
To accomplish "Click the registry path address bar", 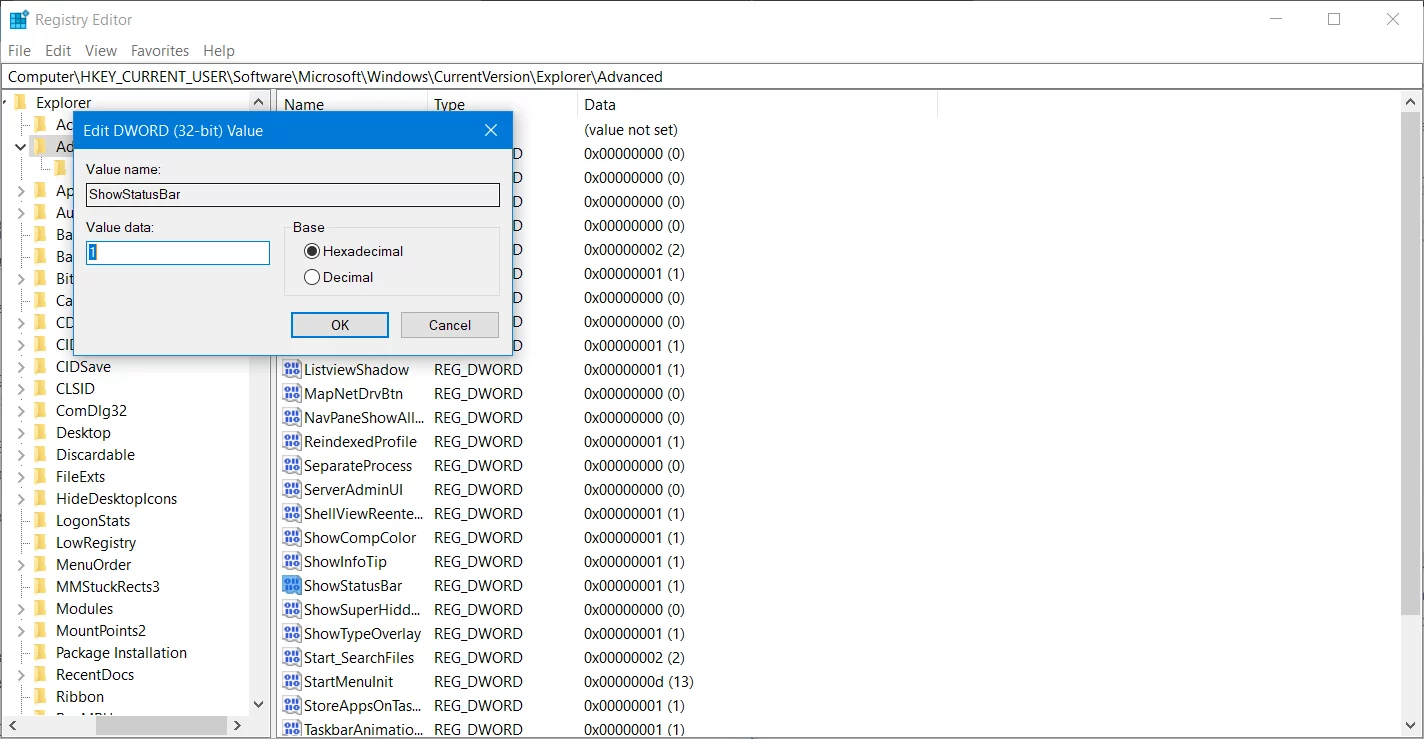I will tap(712, 76).
